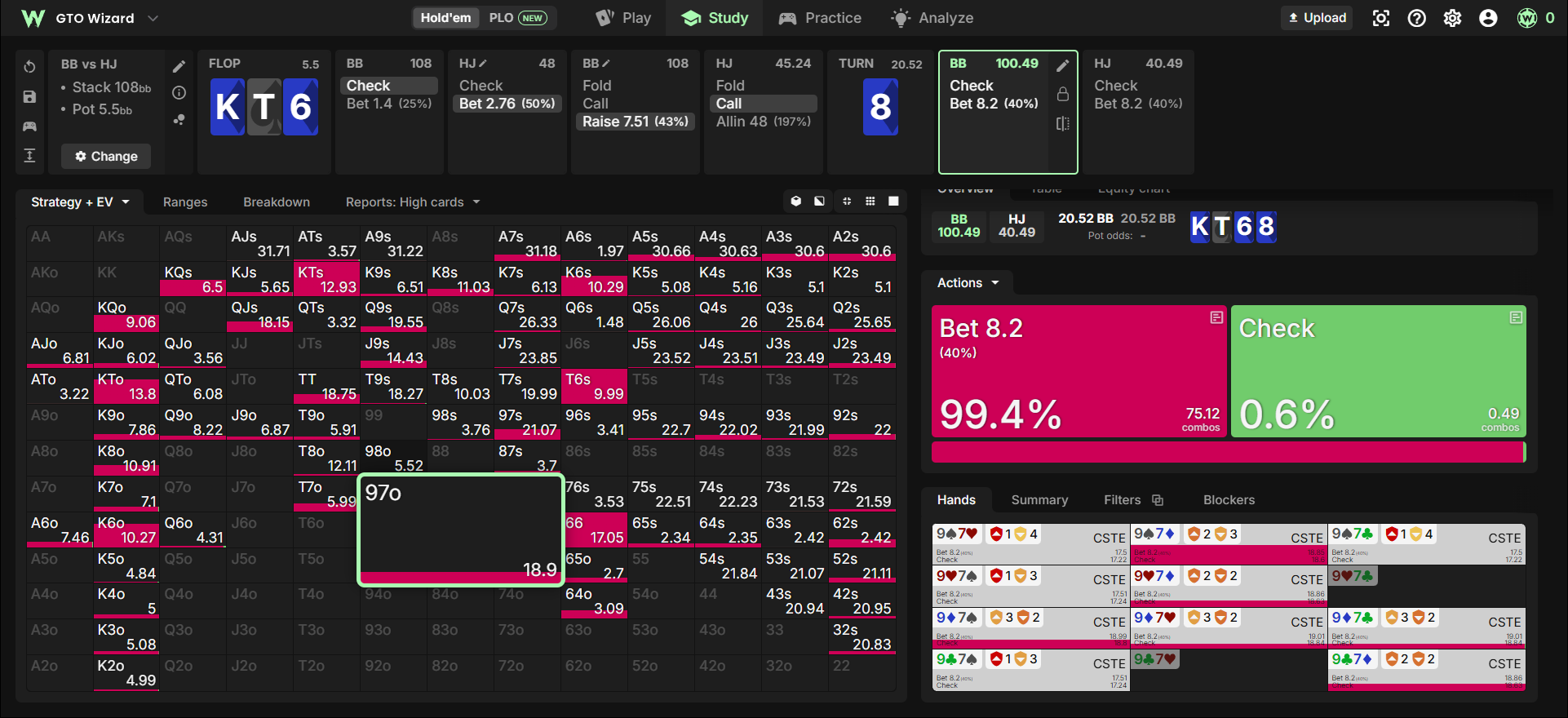The height and width of the screenshot is (718, 1568).
Task: Expand the GTO Wizard dropdown chevron
Action: point(153,18)
